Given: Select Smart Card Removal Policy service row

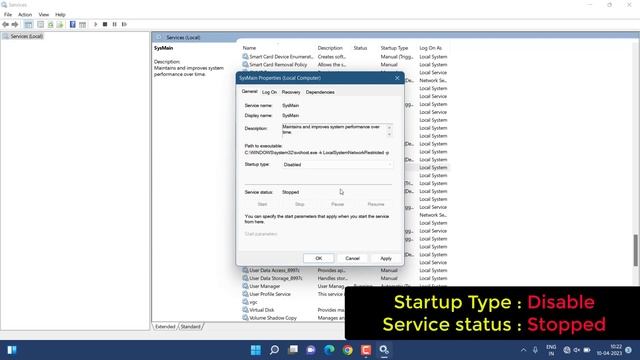Looking at the screenshot, I should click(x=345, y=64).
